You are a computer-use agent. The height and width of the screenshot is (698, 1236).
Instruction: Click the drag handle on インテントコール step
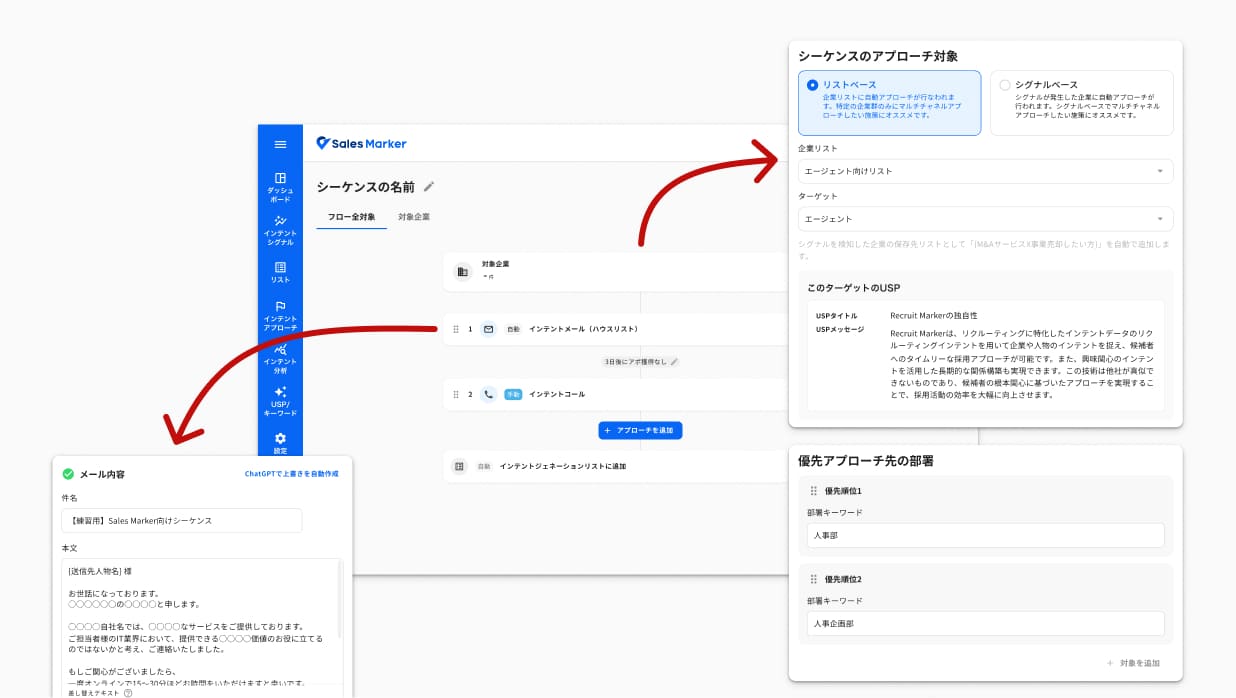tap(456, 394)
